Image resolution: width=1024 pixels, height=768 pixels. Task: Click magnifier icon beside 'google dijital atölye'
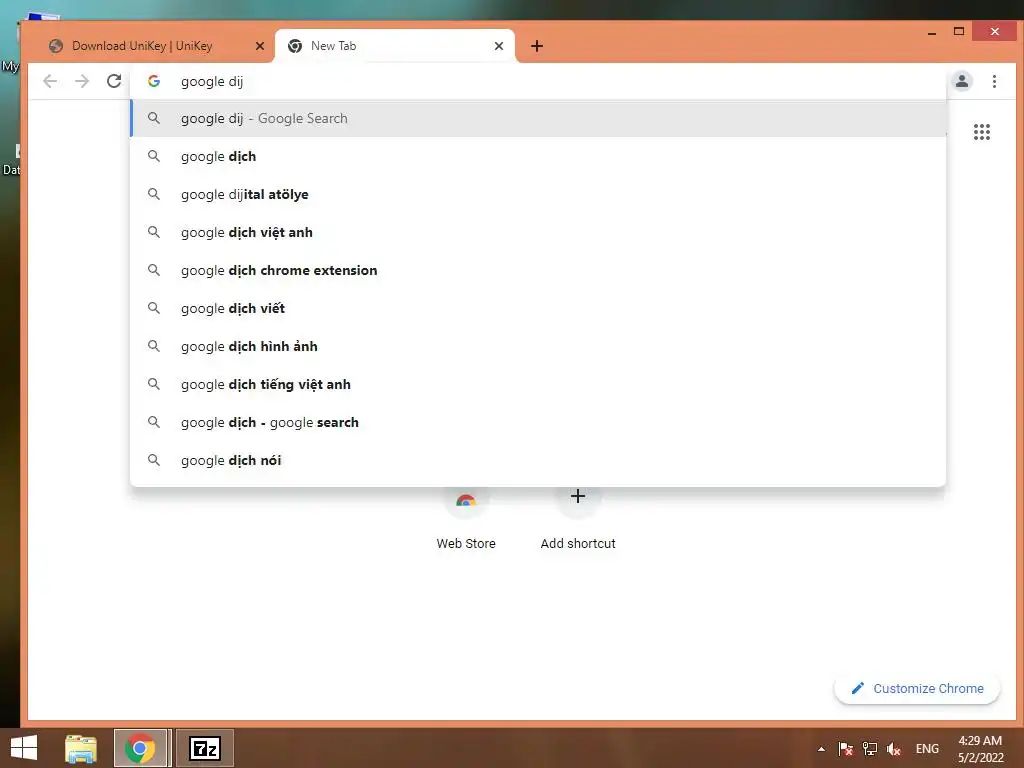click(x=153, y=194)
